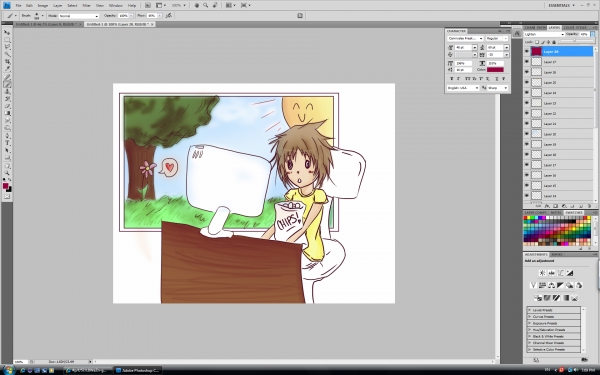This screenshot has width=600, height=375.
Task: Toggle Faux Bold in Character panel
Action: pos(452,78)
